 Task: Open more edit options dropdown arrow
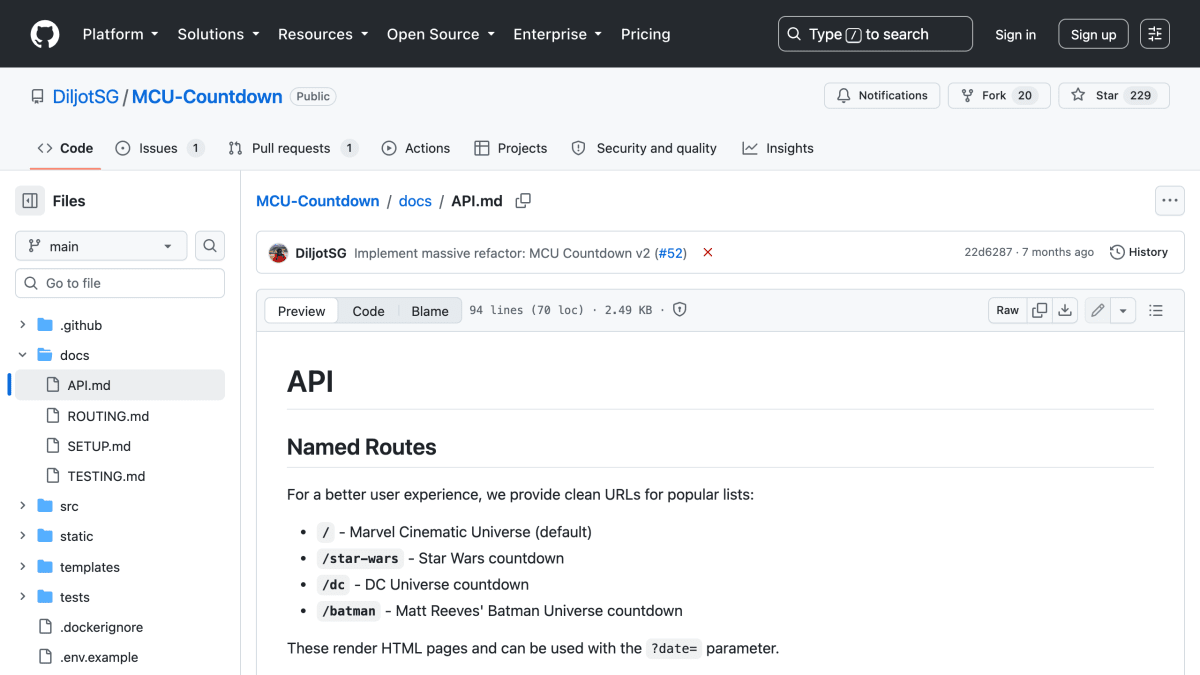1123,310
